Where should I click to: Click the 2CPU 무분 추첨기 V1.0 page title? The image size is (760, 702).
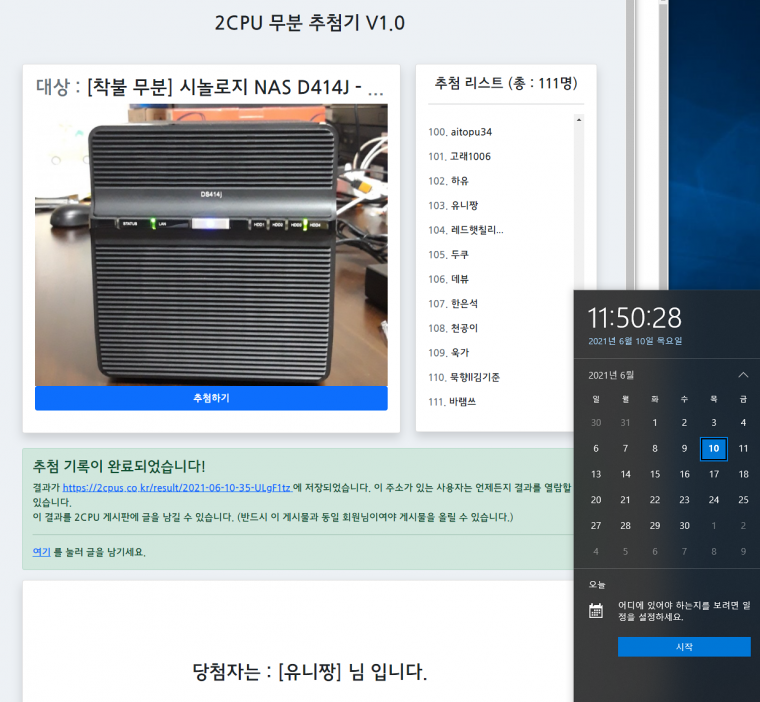pyautogui.click(x=310, y=23)
